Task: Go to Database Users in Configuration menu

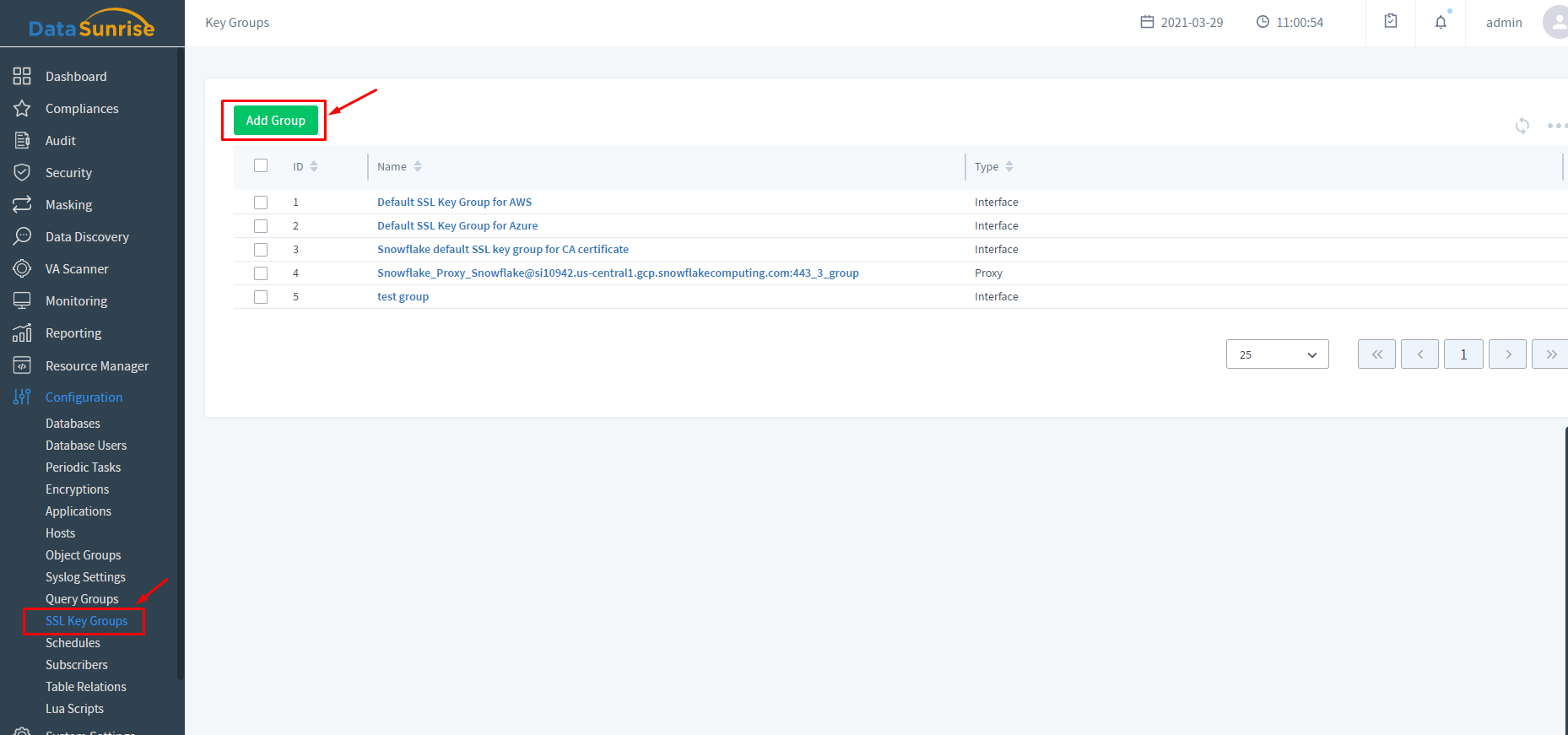Action: [86, 446]
